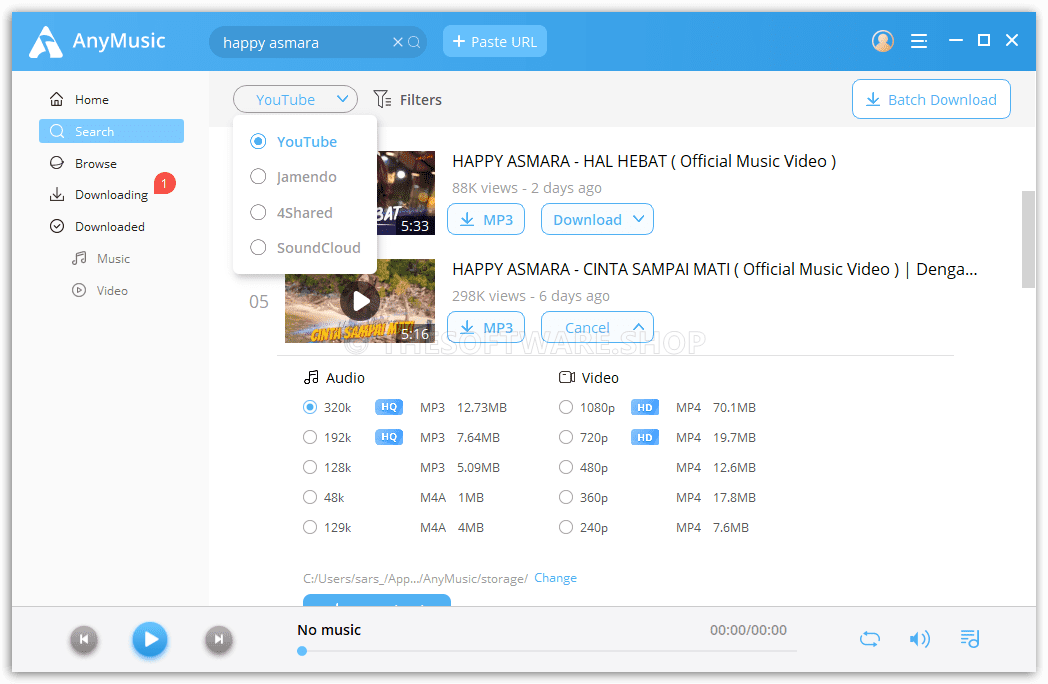Click the AnyMusic logo icon

coord(45,42)
